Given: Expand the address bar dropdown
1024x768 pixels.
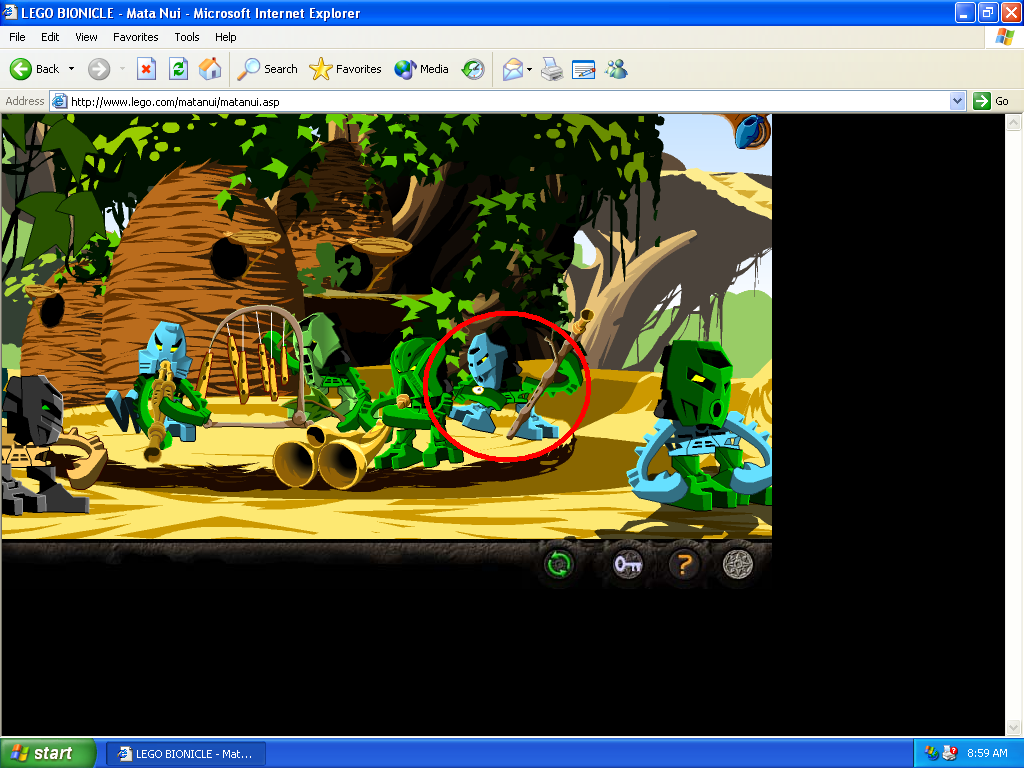Looking at the screenshot, I should (x=957, y=101).
